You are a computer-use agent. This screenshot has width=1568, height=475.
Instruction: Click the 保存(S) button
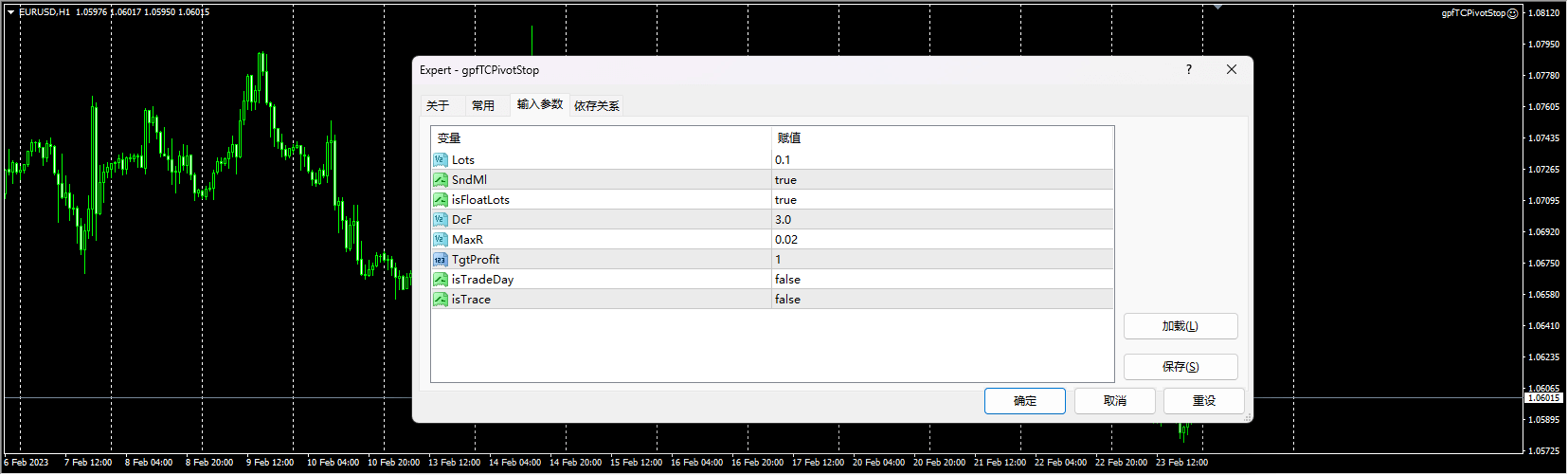[1181, 367]
